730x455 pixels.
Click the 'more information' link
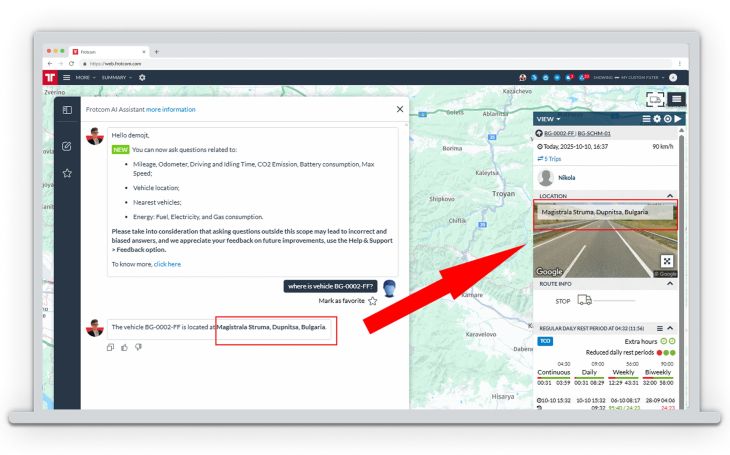coord(171,109)
